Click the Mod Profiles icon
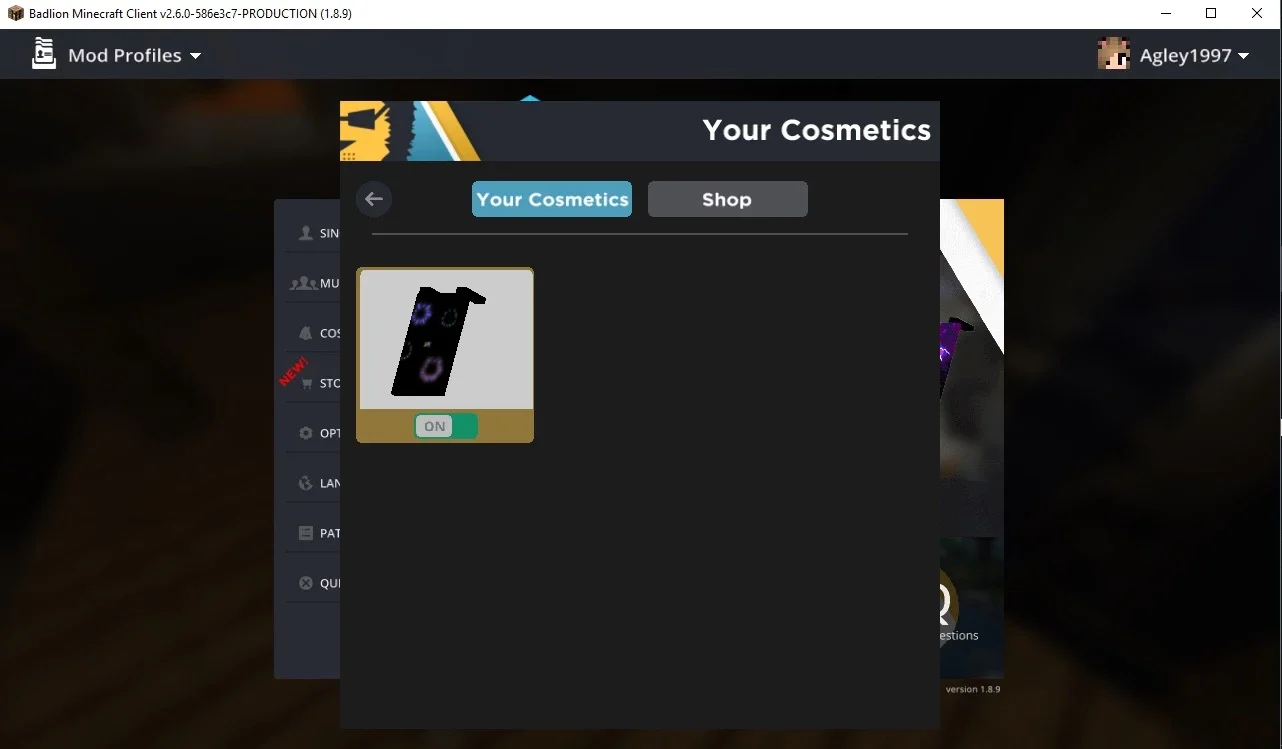 click(44, 54)
